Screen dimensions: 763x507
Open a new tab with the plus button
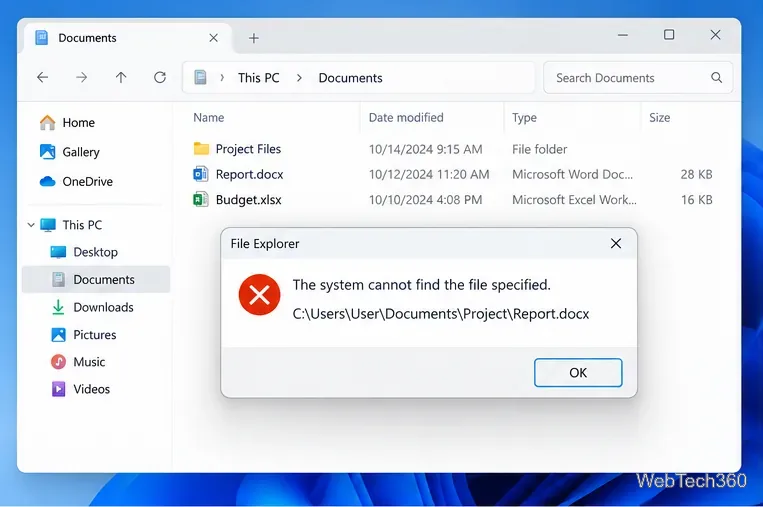click(254, 38)
